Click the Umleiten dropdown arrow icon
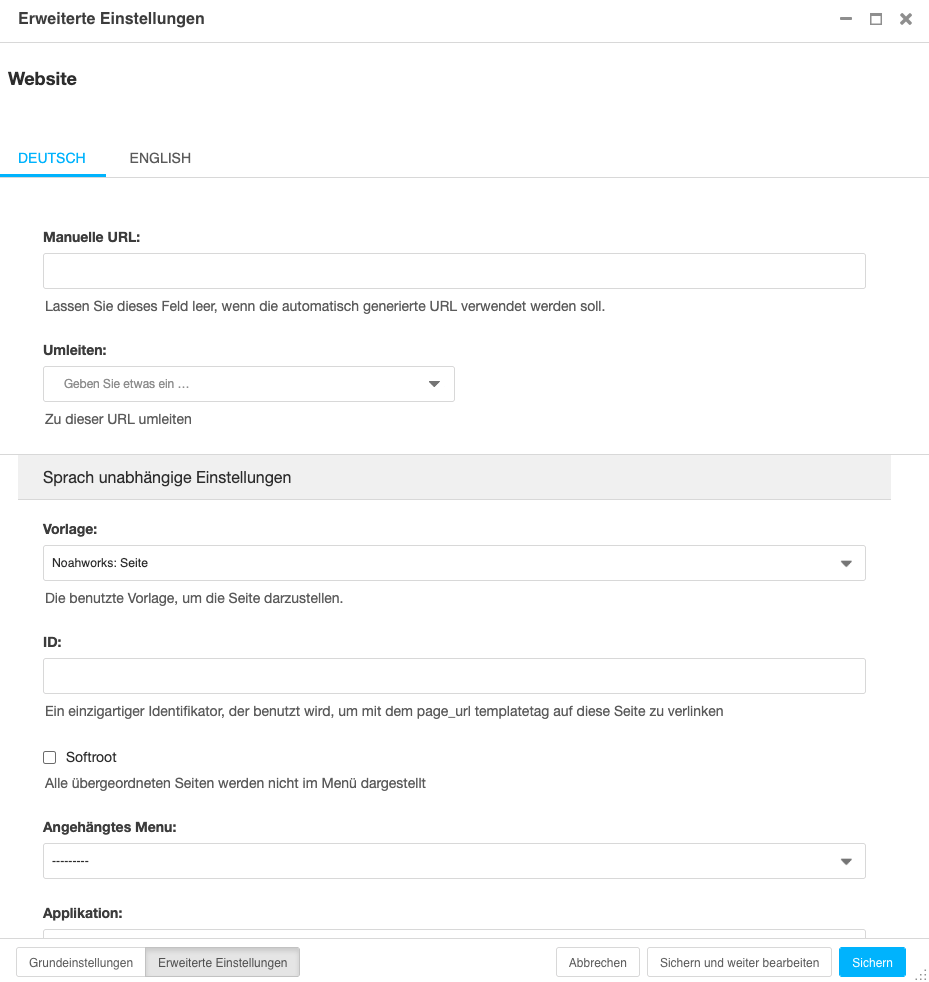Screen dimensions: 929x982 (x=434, y=383)
